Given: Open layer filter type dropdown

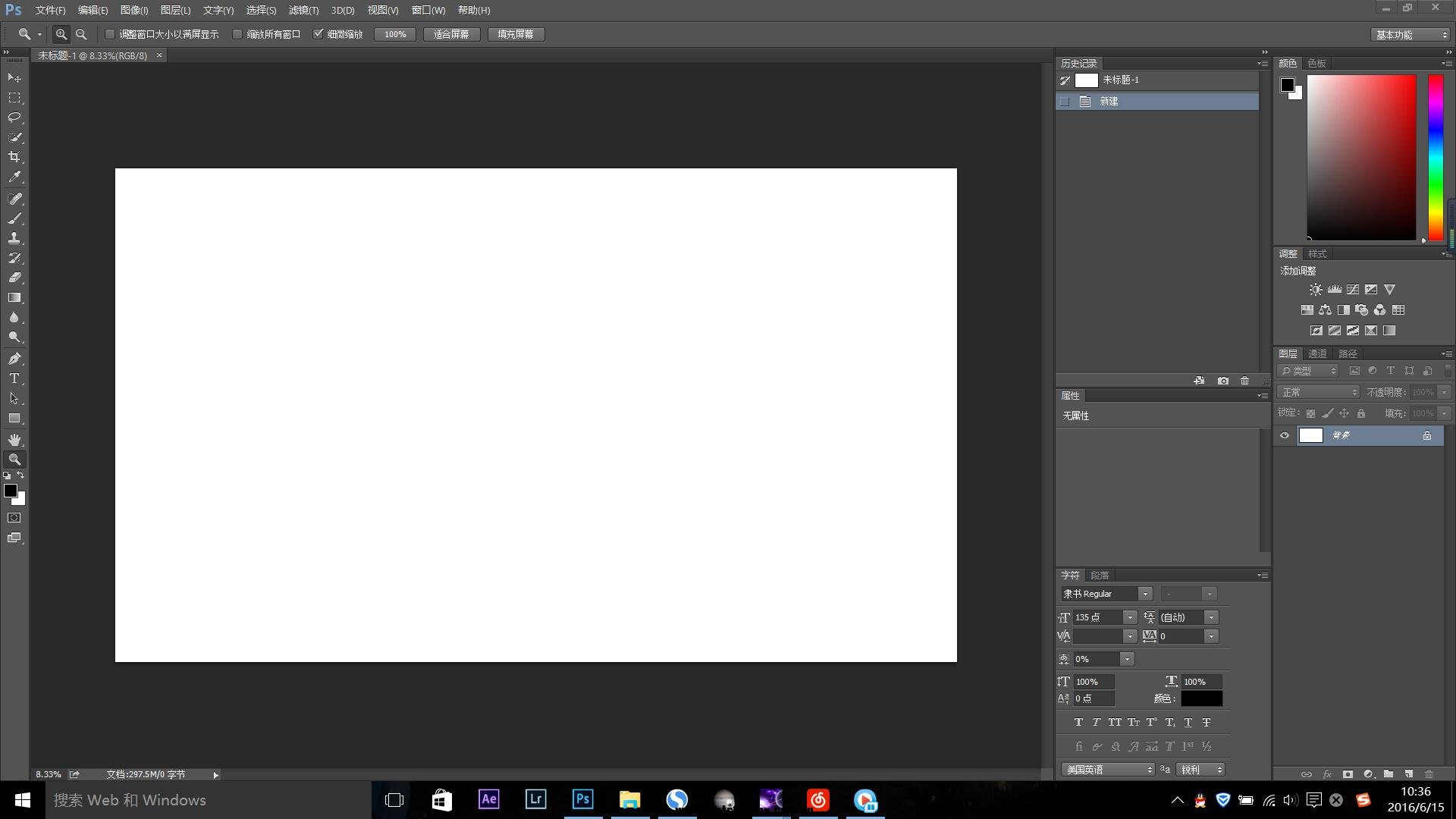Looking at the screenshot, I should click(x=1309, y=371).
